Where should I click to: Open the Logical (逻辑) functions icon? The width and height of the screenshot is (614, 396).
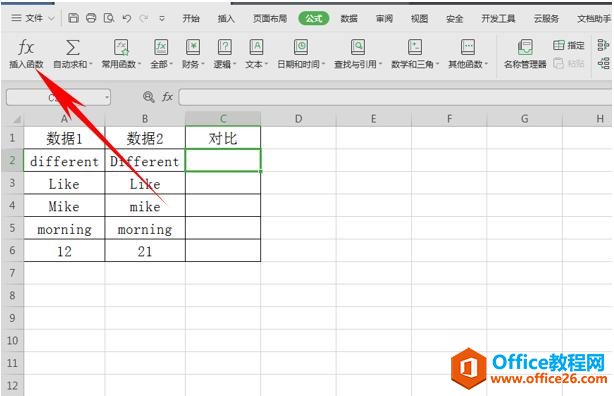225,47
